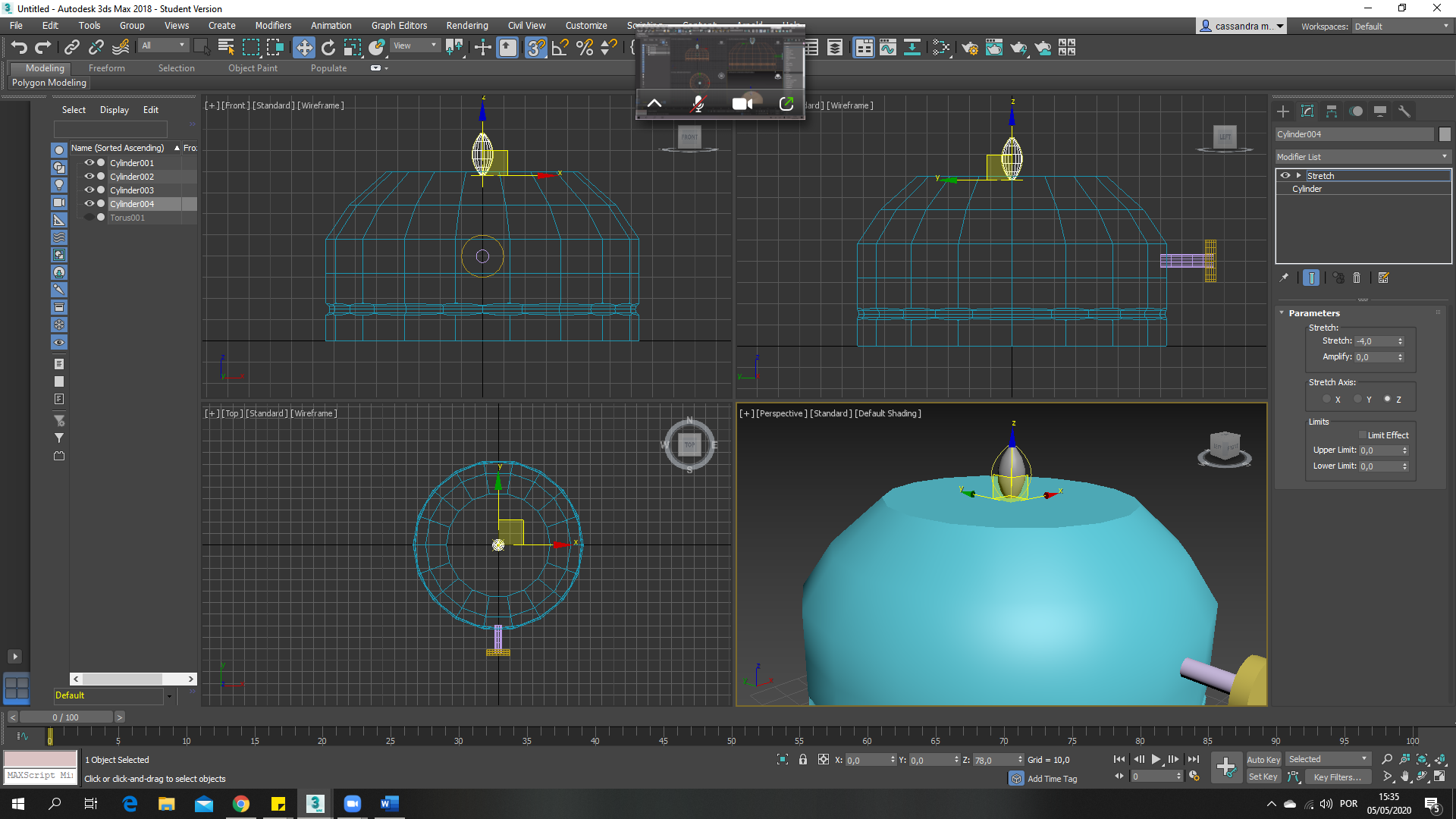Select the Select and Move tool
This screenshot has width=1456, height=819.
304,48
